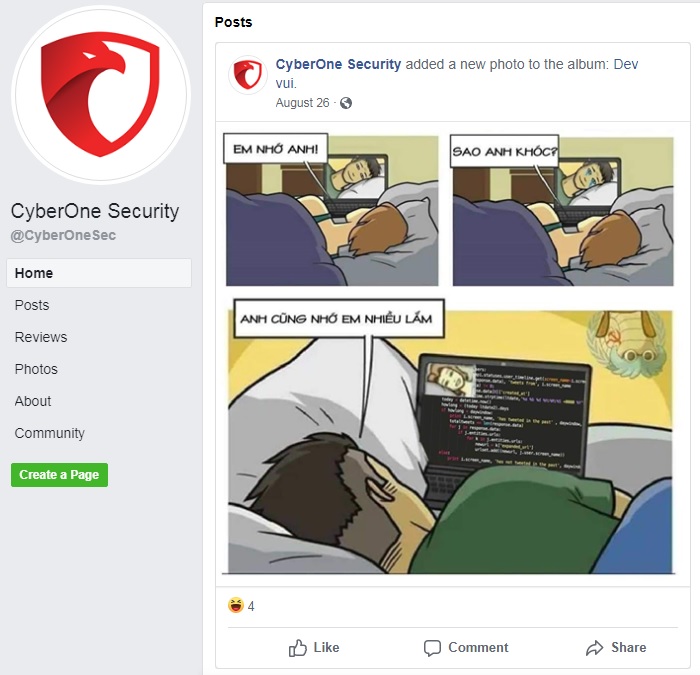Open the Photos section in sidebar
Viewport: 700px width, 675px height.
[36, 369]
